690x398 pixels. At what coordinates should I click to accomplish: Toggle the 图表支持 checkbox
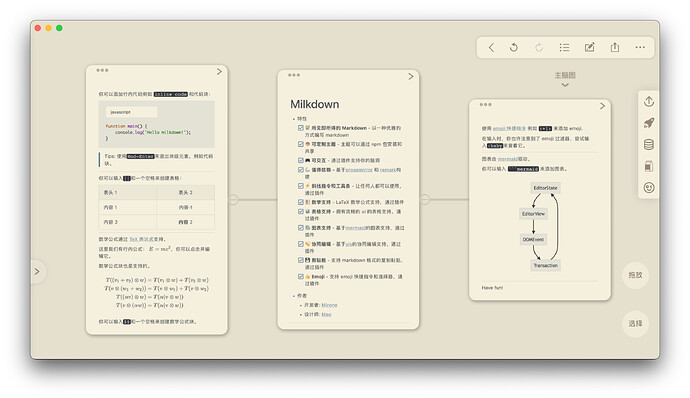pyautogui.click(x=301, y=228)
